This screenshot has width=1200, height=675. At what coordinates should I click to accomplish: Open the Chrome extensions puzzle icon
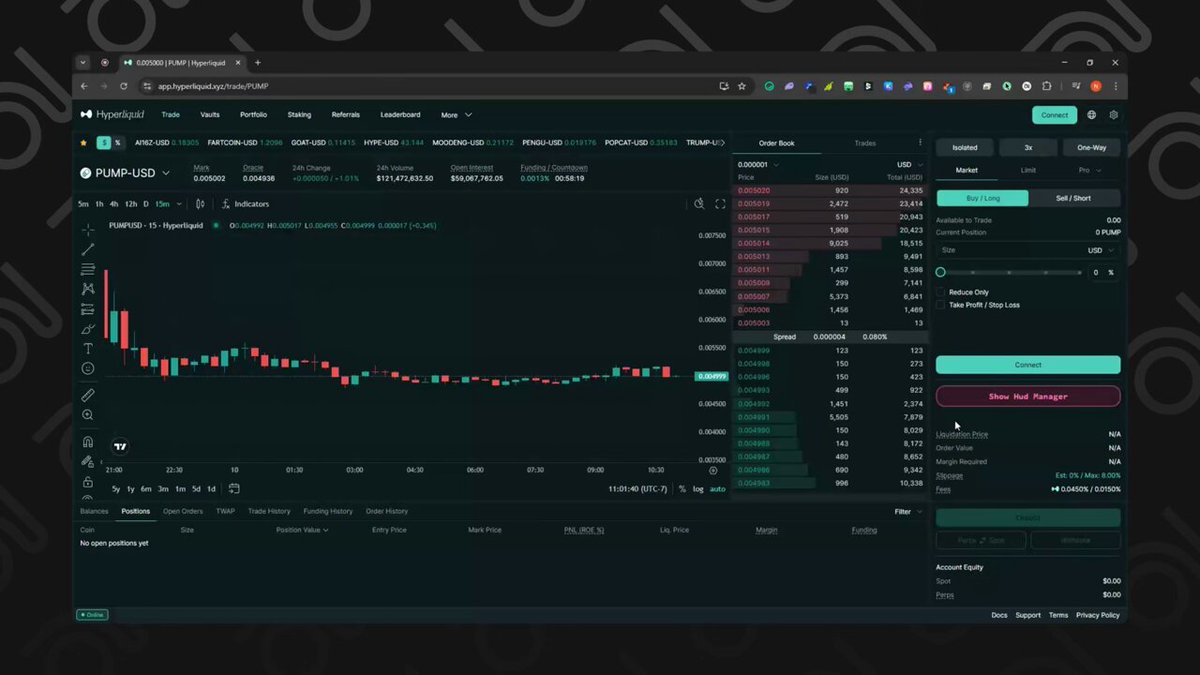(1047, 87)
